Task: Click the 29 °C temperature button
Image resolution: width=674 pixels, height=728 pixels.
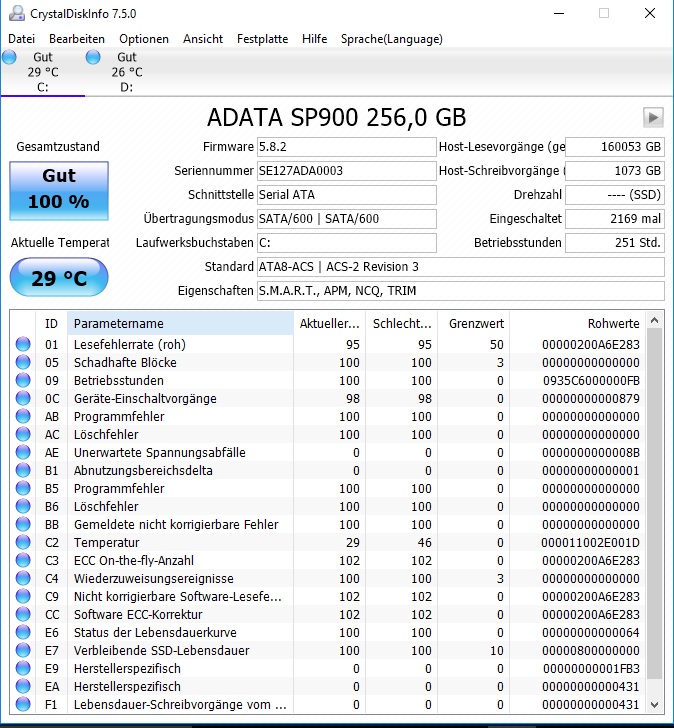Action: pos(59,278)
